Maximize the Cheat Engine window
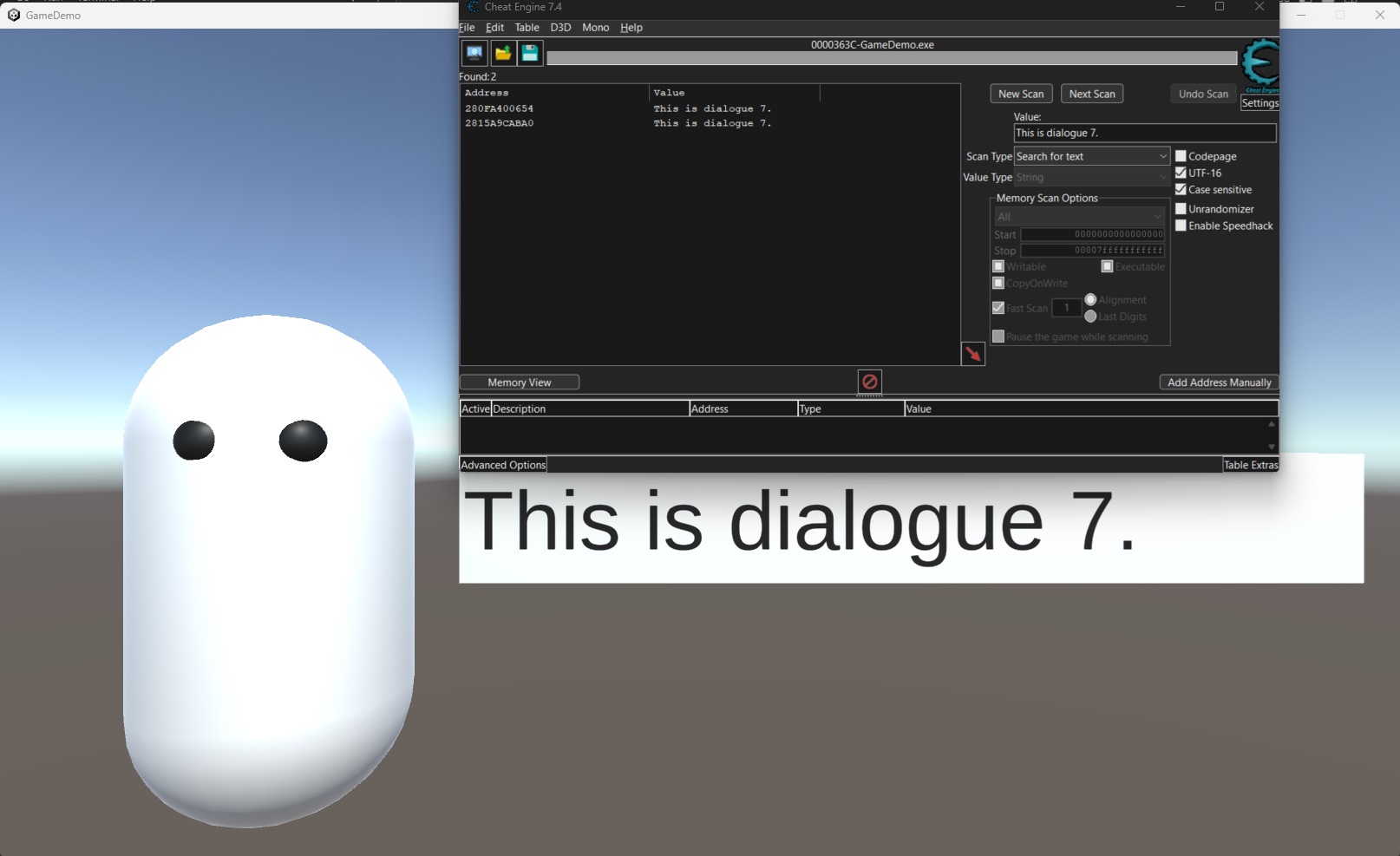The image size is (1400, 856). (1219, 7)
